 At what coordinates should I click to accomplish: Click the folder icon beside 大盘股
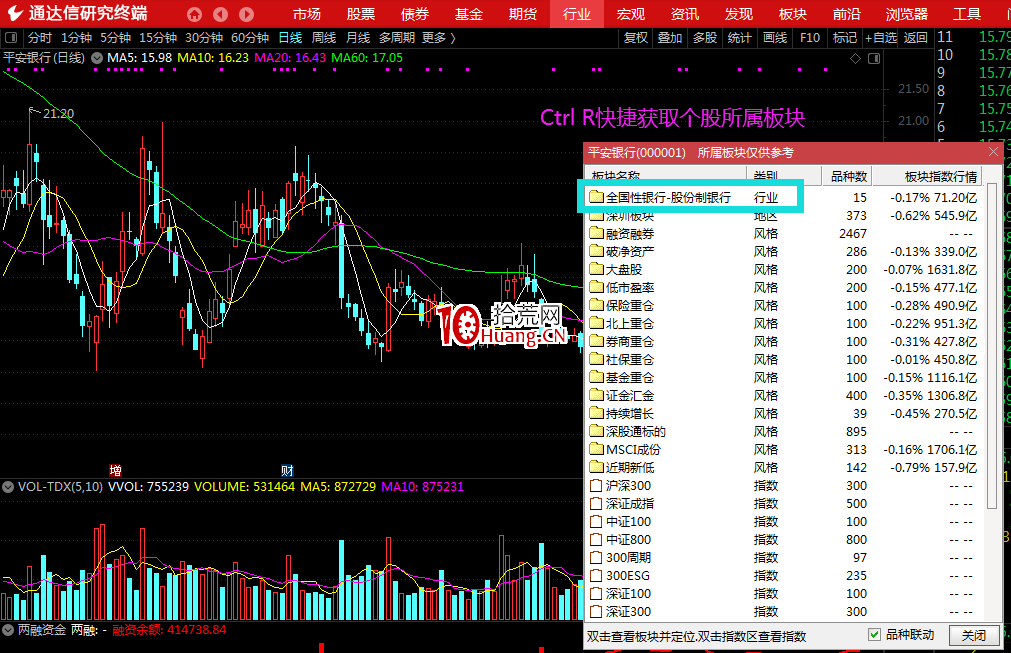coord(596,269)
